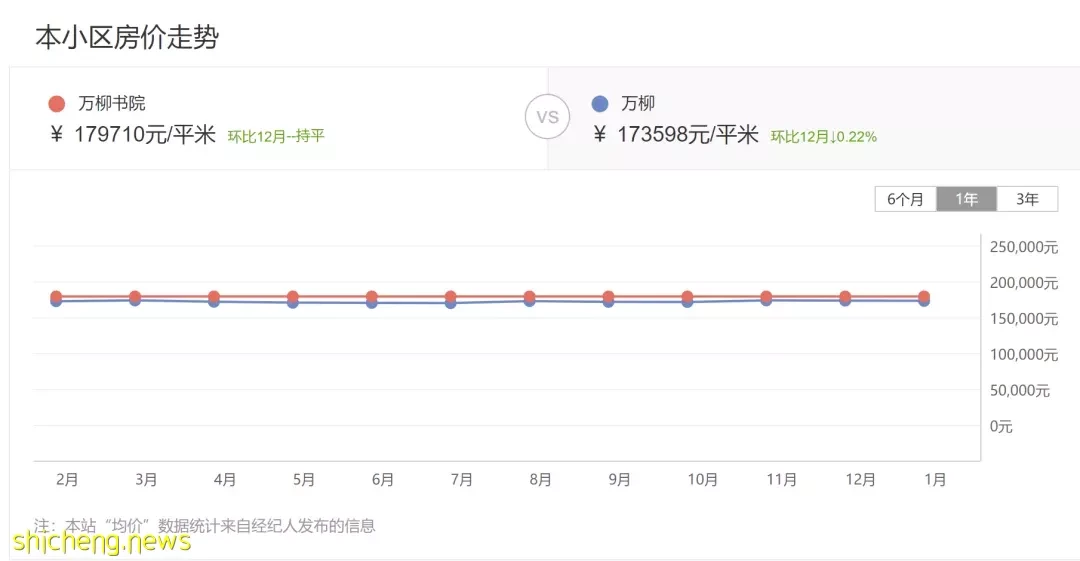Click the 环比12月↓0.22% change text

(x=824, y=136)
